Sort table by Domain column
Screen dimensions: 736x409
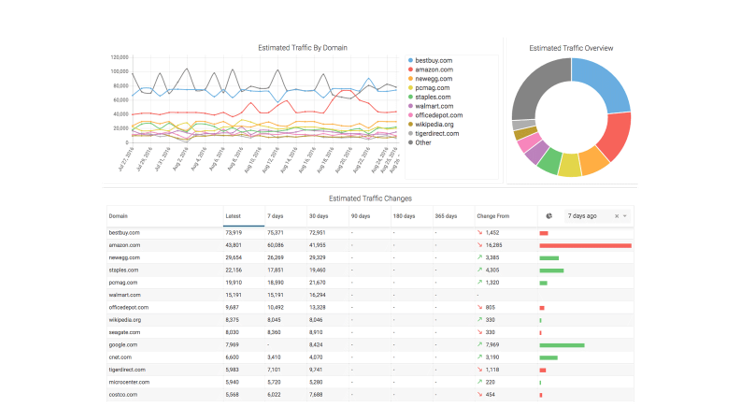point(118,216)
